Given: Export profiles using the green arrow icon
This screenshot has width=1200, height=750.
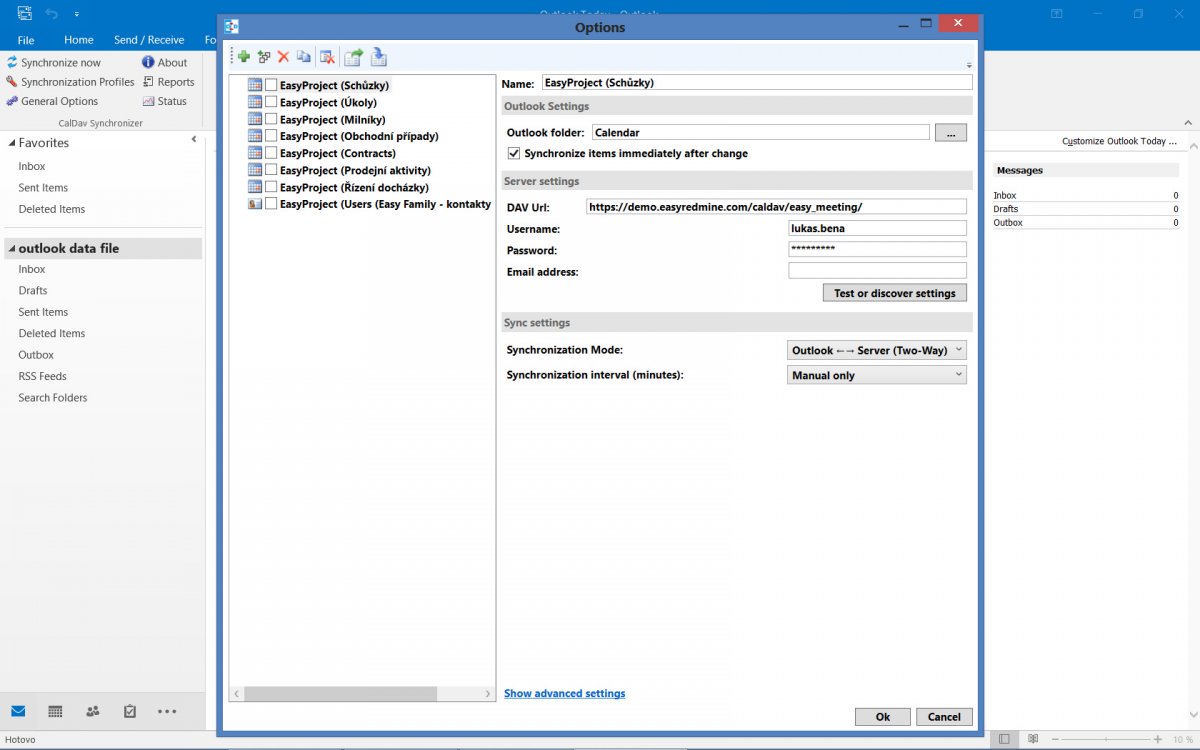Looking at the screenshot, I should tap(353, 57).
